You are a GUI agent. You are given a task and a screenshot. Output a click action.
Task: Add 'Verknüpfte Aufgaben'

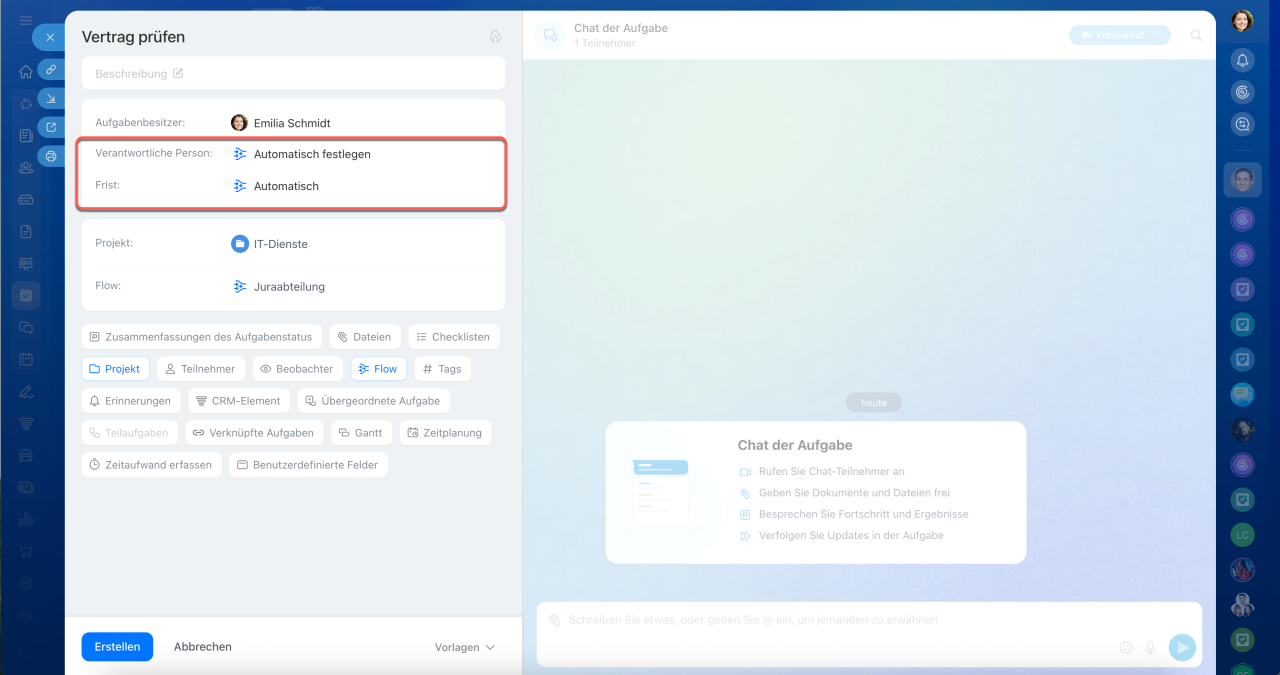click(253, 433)
